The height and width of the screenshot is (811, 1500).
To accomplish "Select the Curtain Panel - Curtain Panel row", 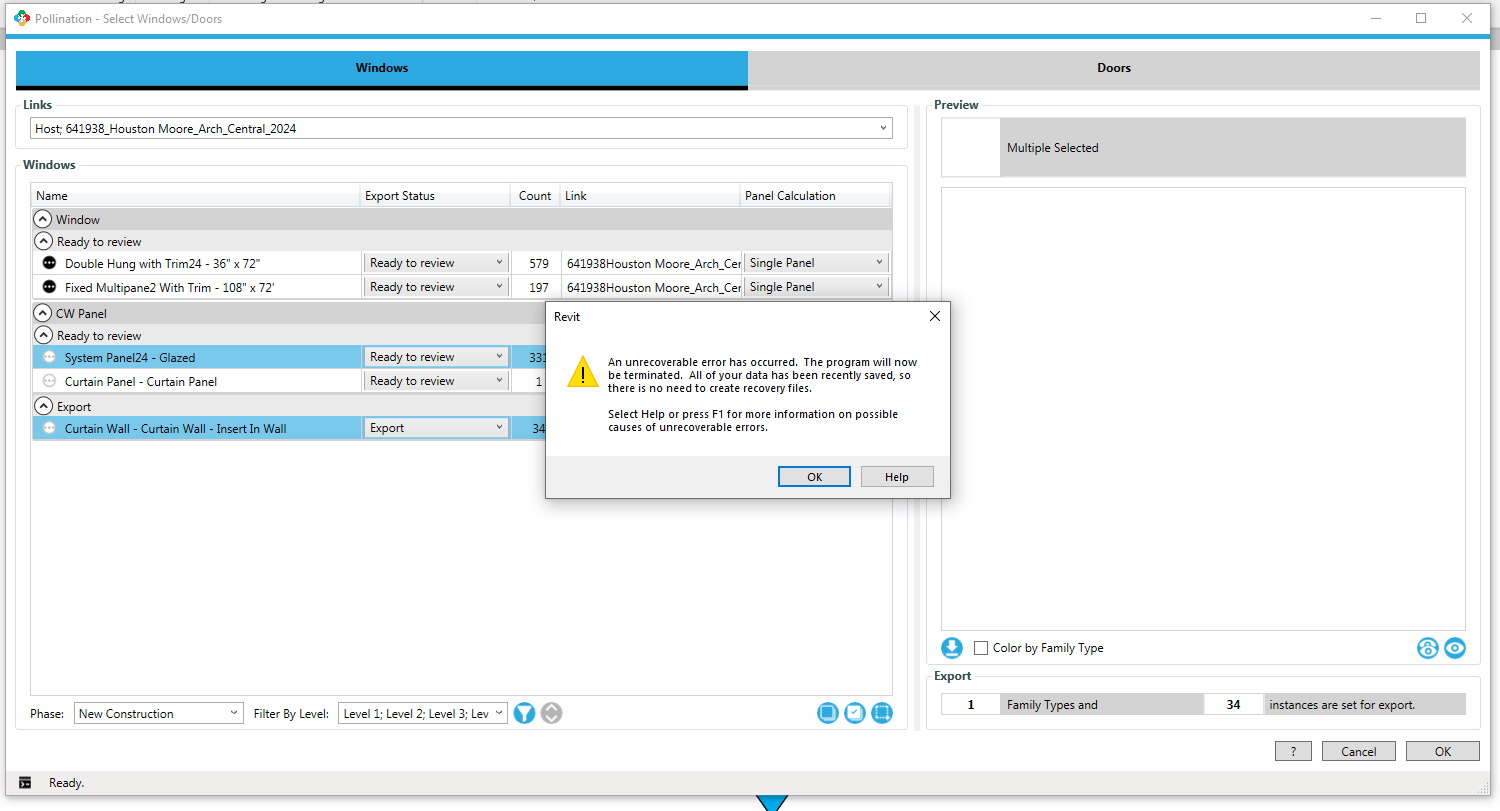I will coord(141,381).
